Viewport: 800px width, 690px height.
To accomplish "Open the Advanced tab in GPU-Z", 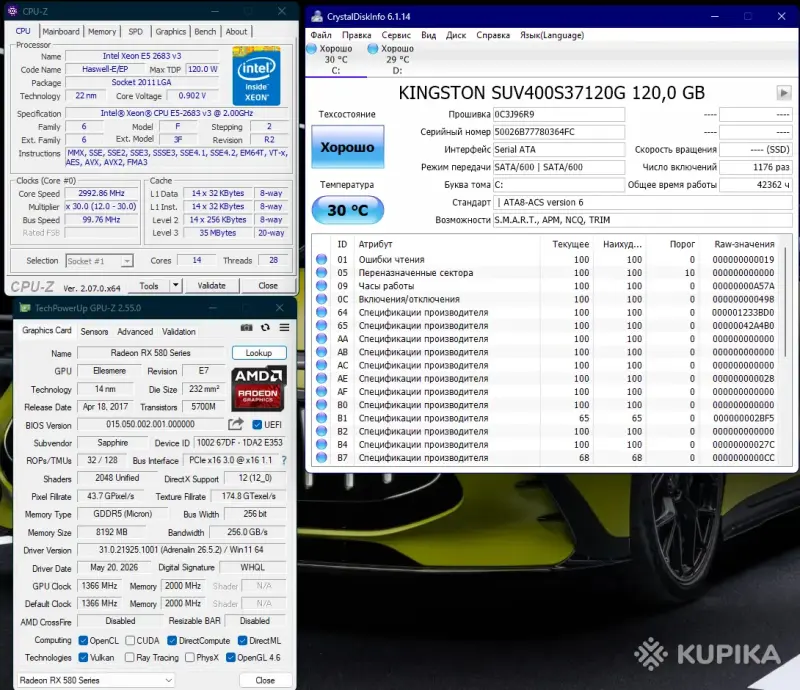I will point(135,332).
